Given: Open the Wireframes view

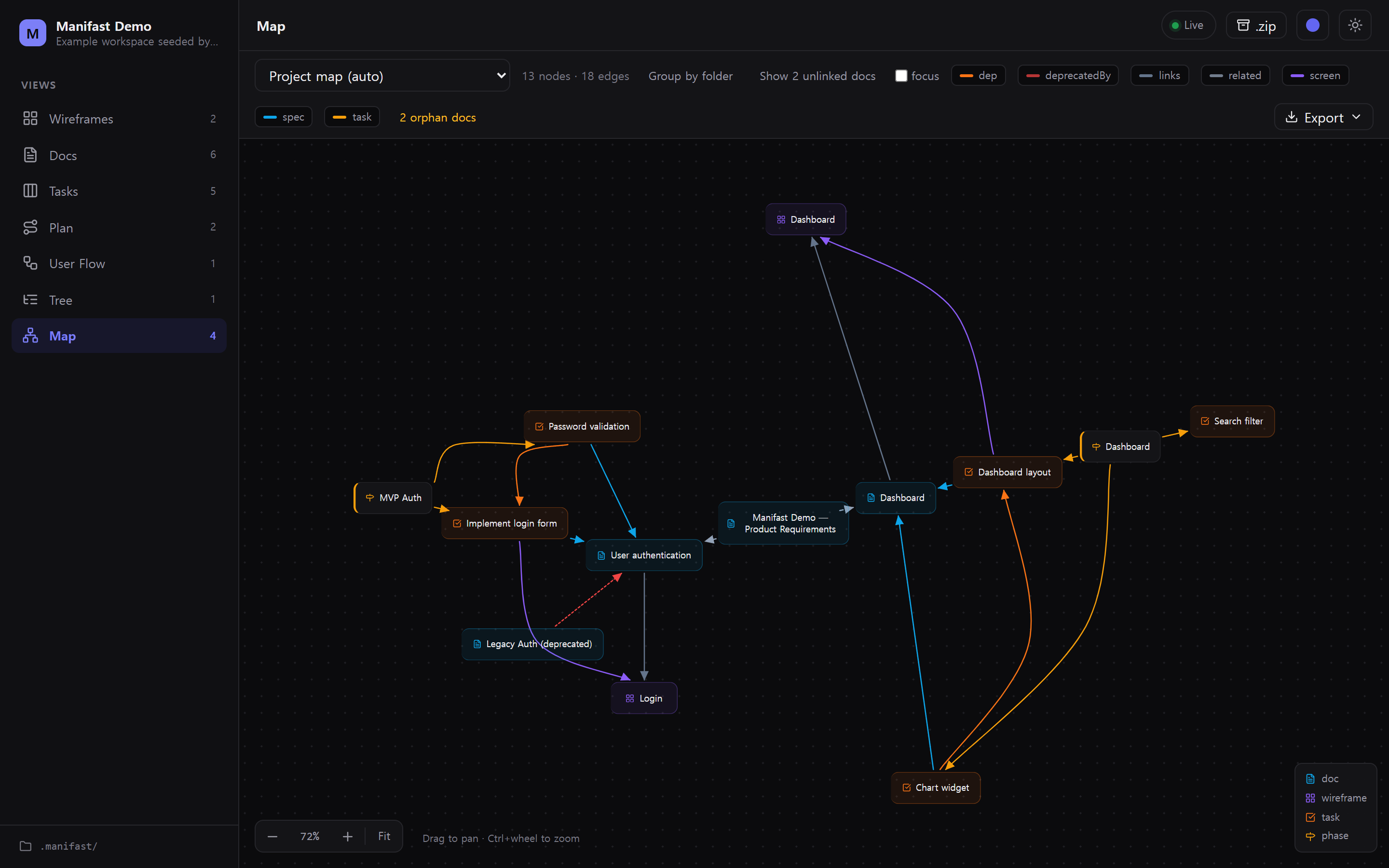Looking at the screenshot, I should coord(119,119).
